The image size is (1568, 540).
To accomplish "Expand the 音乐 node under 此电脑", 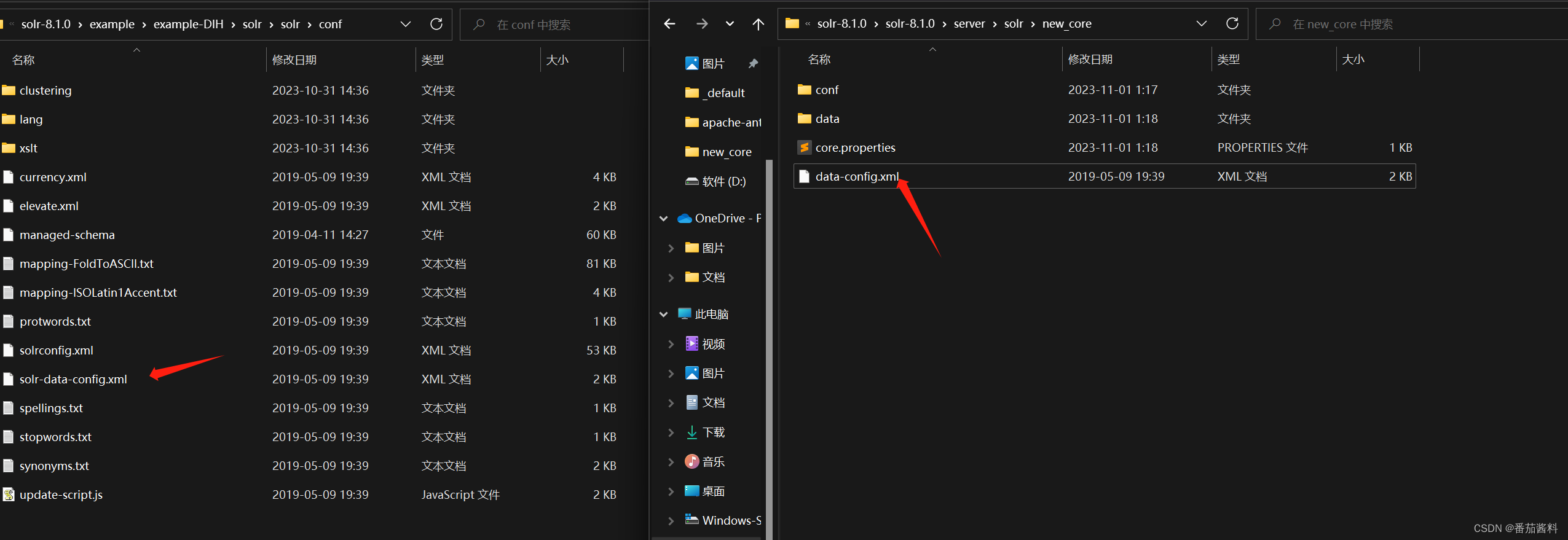I will pyautogui.click(x=671, y=462).
